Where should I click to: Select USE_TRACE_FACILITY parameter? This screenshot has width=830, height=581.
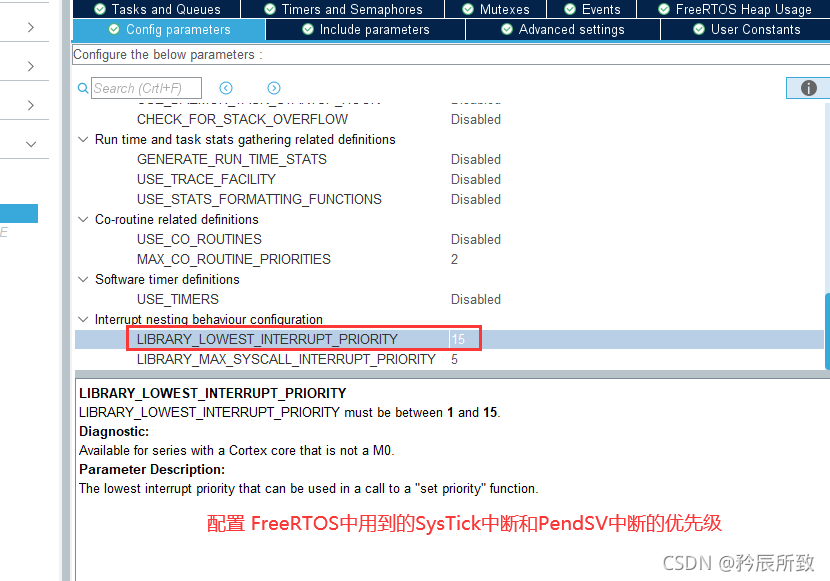[206, 179]
